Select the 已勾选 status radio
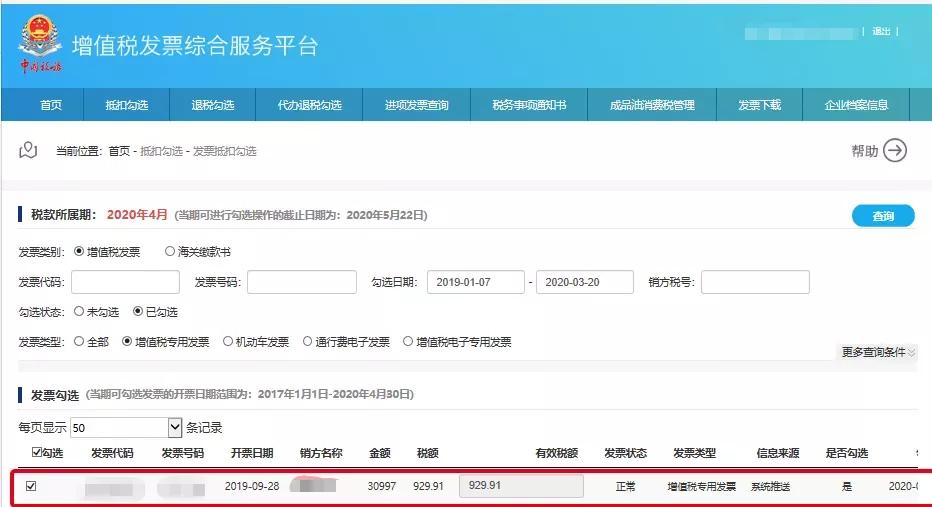 coord(138,311)
